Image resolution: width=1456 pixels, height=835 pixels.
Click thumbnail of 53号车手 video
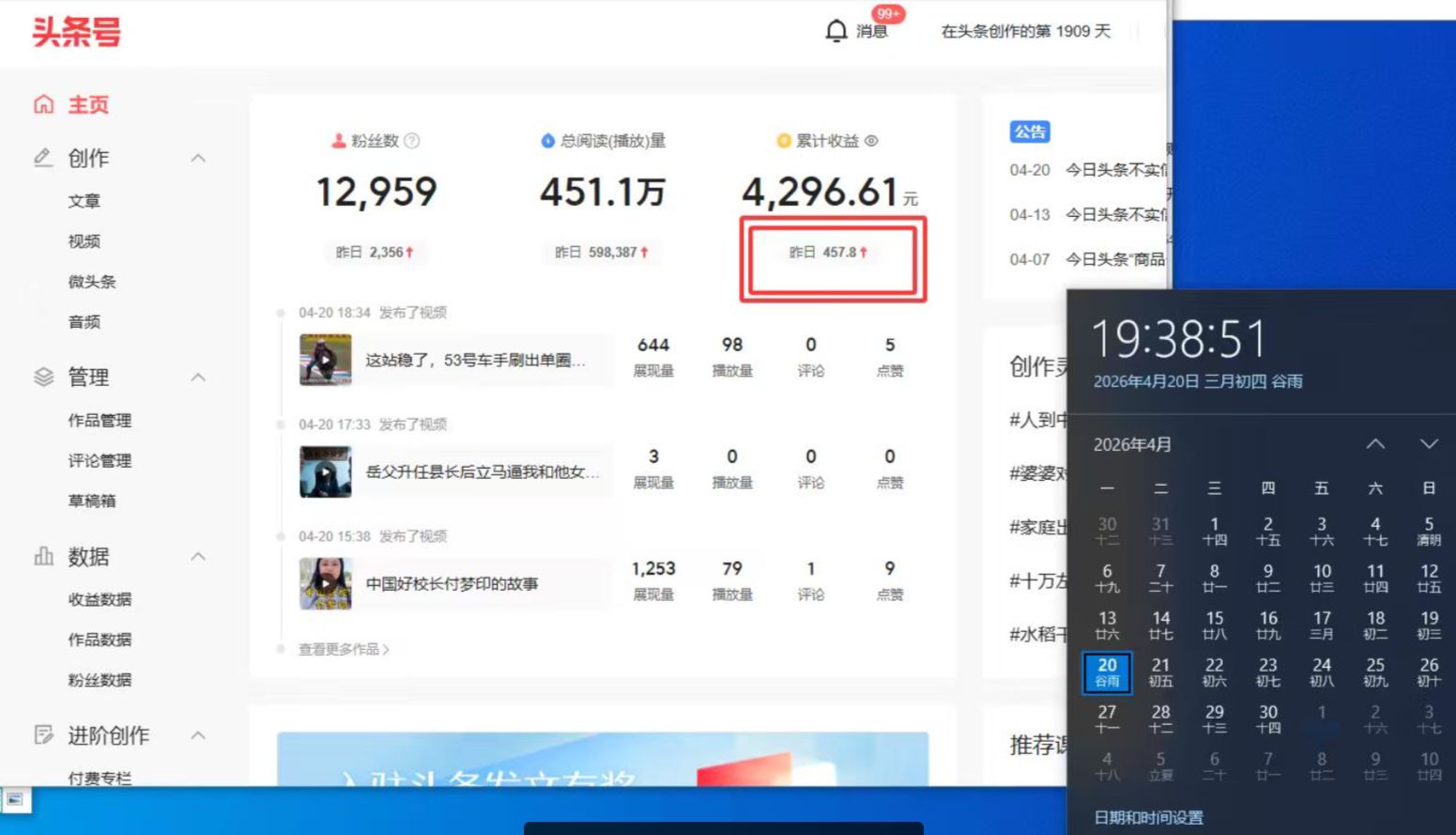pyautogui.click(x=326, y=360)
